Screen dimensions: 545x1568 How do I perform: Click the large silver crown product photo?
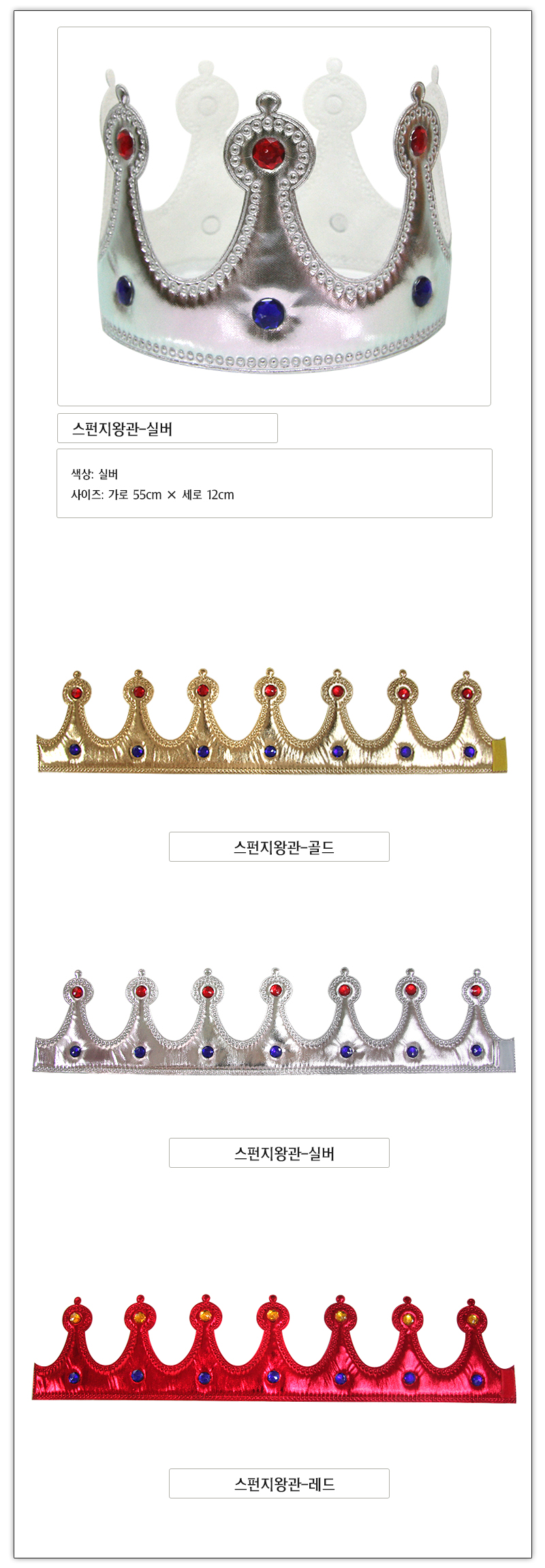point(274,216)
